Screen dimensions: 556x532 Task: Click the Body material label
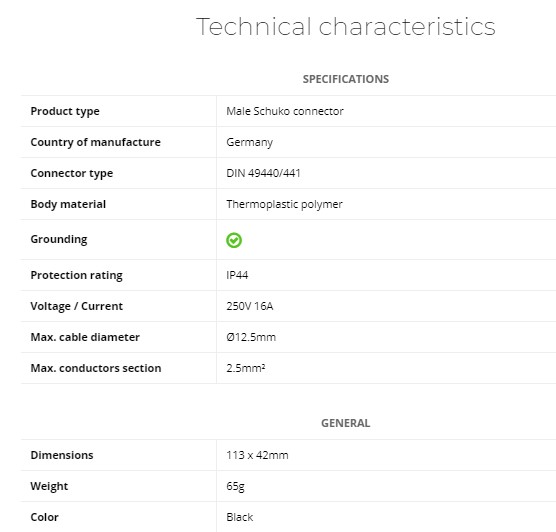pos(68,204)
